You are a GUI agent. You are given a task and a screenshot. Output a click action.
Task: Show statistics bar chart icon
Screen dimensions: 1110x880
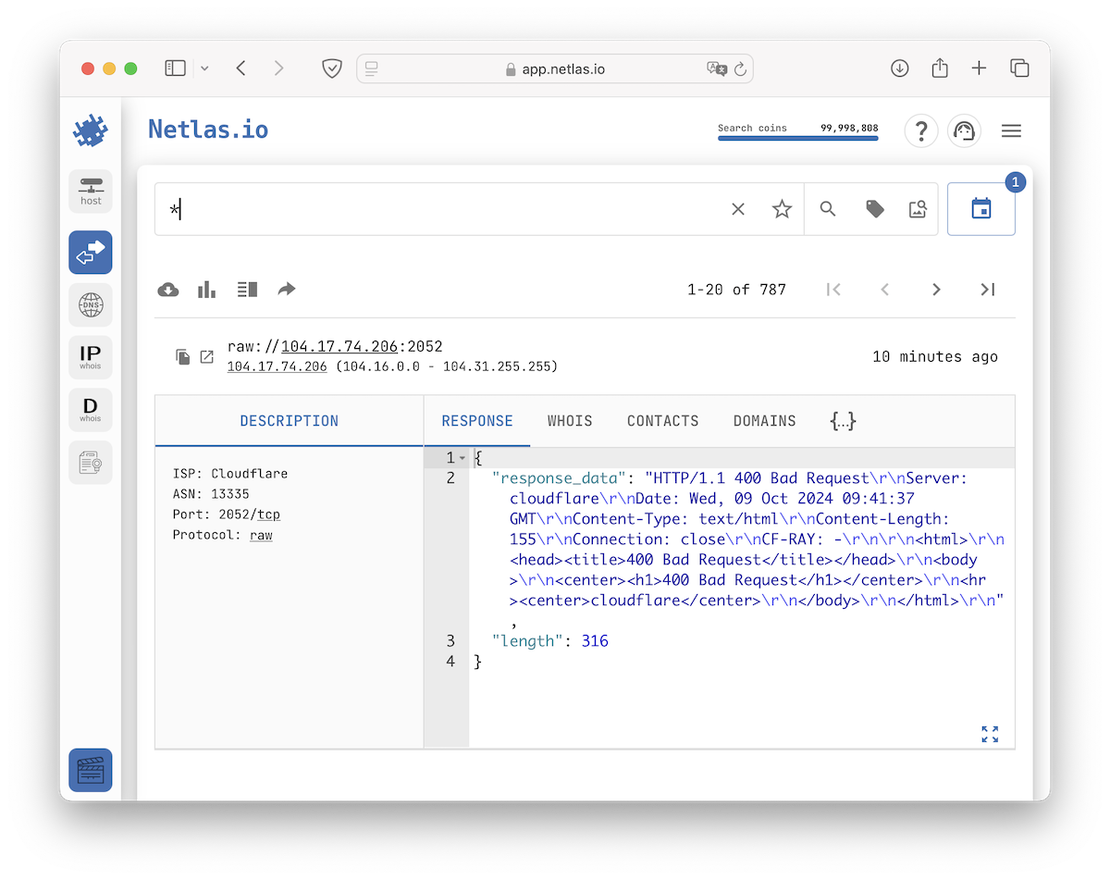pyautogui.click(x=207, y=290)
